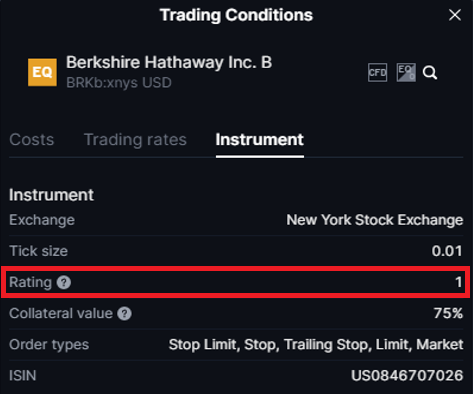Switch to the Costs tab

click(x=32, y=139)
